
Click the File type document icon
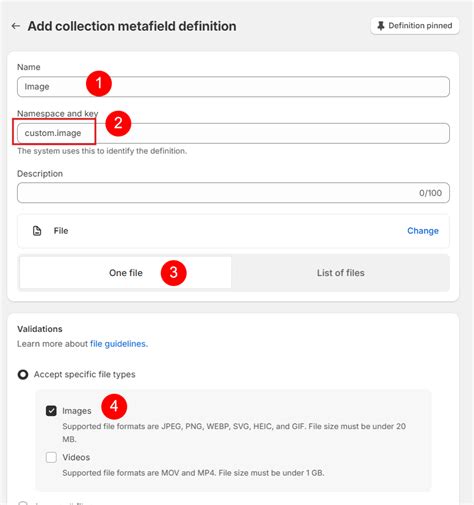[x=37, y=231]
